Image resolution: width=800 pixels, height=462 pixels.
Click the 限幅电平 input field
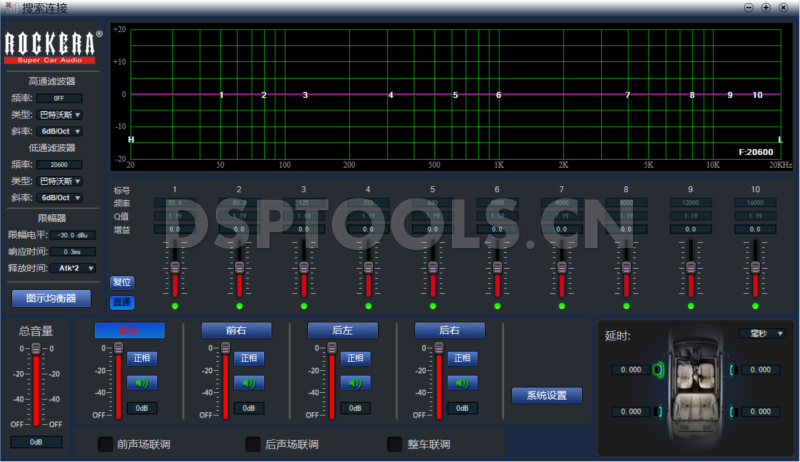tap(71, 235)
